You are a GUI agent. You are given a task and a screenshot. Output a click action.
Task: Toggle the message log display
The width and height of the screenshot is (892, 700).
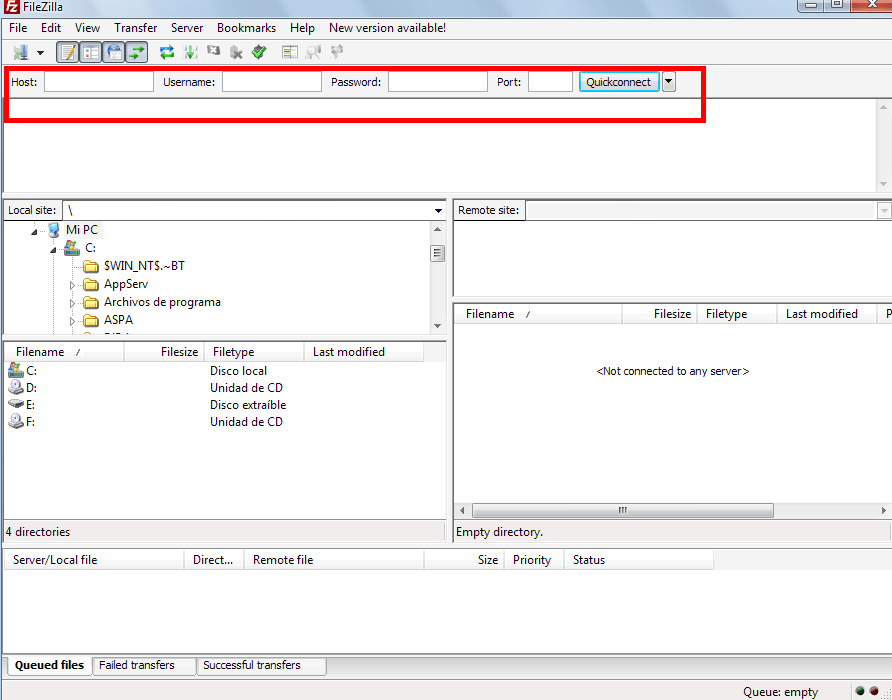68,52
